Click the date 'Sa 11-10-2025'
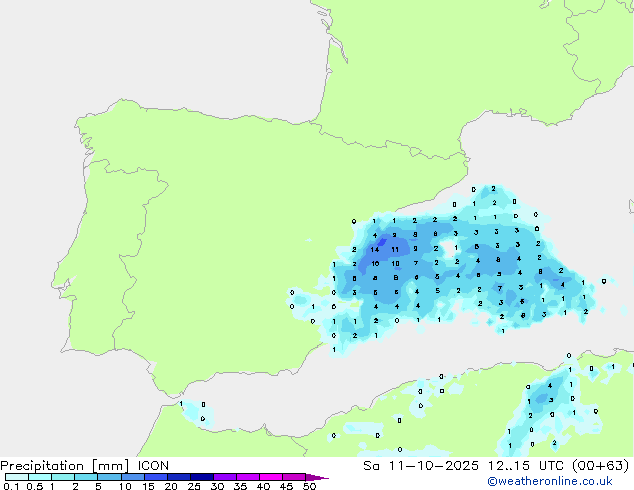634x490 pixels. 421,466
